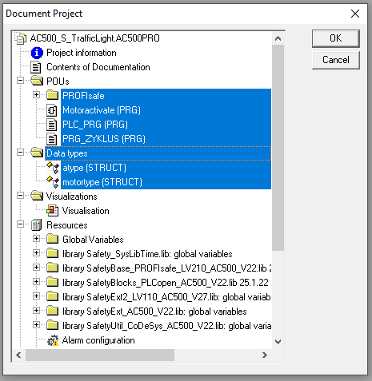Image resolution: width=372 pixels, height=381 pixels.
Task: Click the Contents of Documentation page icon
Action: point(36,67)
